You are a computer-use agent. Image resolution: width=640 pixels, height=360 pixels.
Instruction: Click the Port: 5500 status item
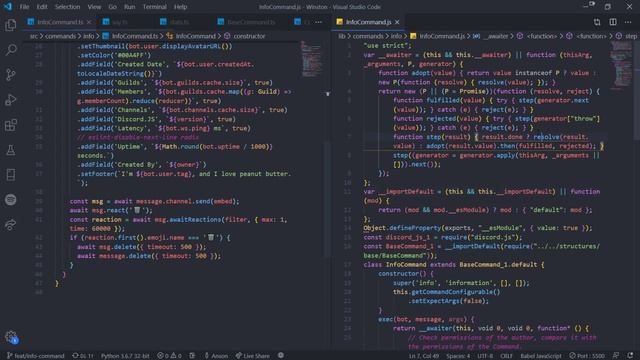pyautogui.click(x=587, y=356)
